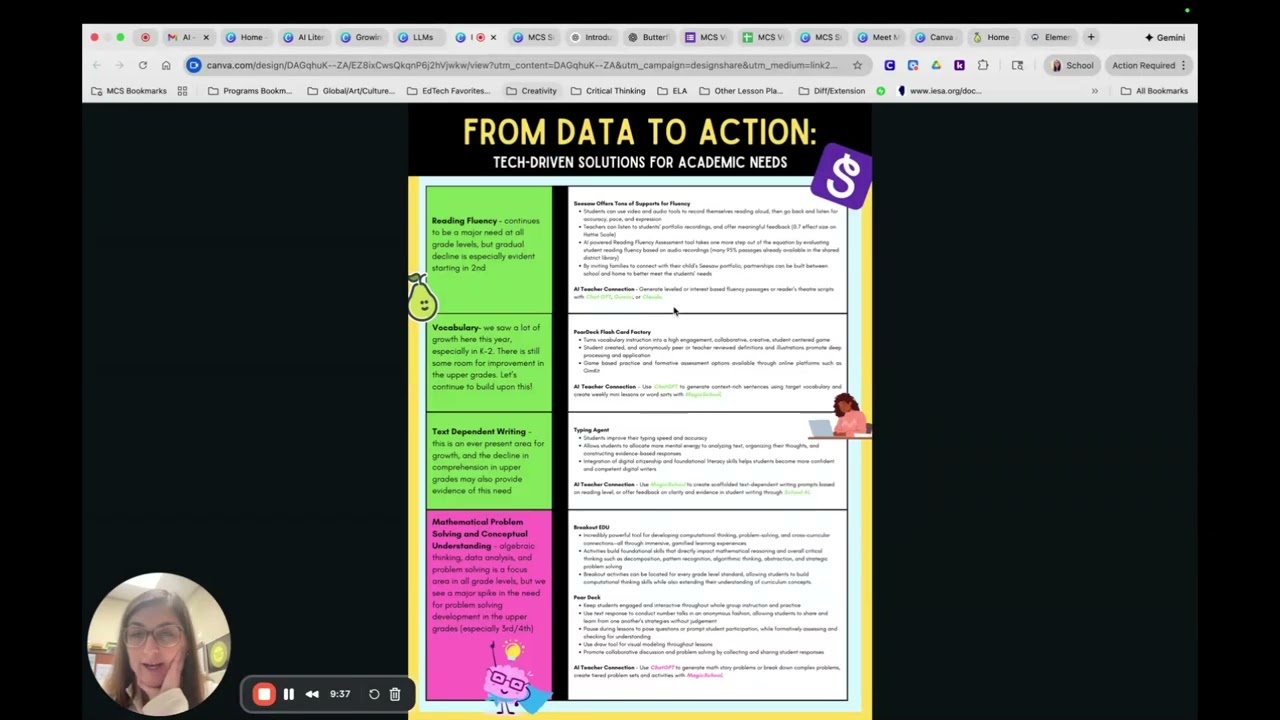
Task: Open the Global/Art/Culture bookmark folder
Action: tap(351, 91)
